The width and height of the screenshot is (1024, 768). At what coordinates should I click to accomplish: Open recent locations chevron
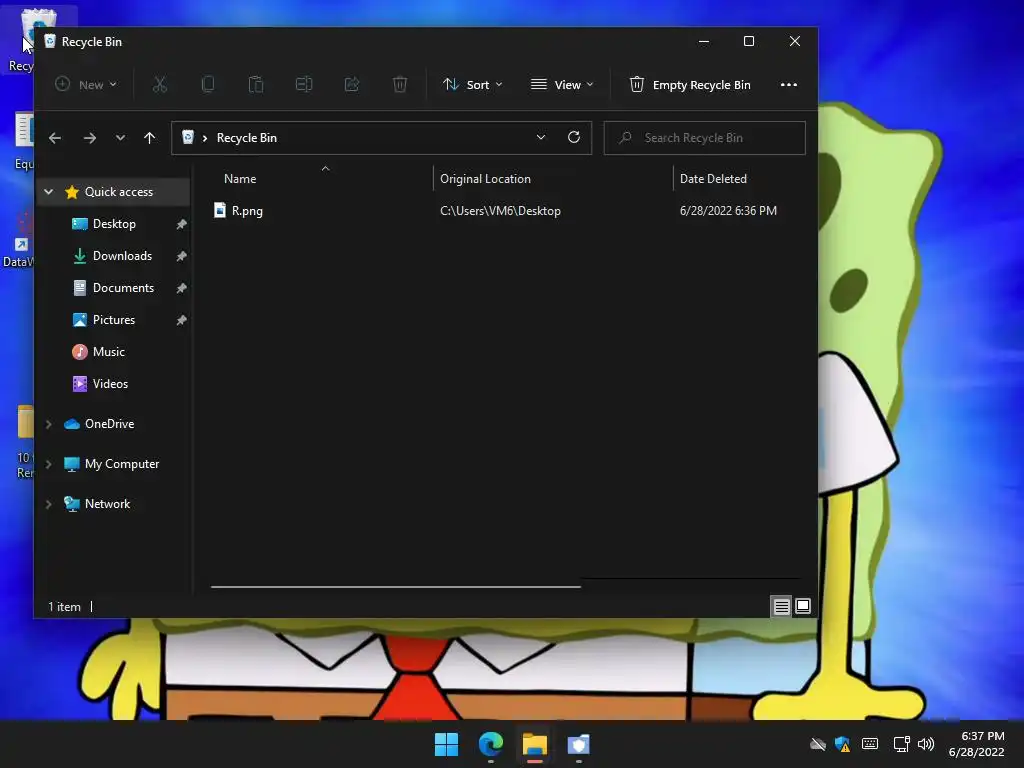[x=120, y=138]
